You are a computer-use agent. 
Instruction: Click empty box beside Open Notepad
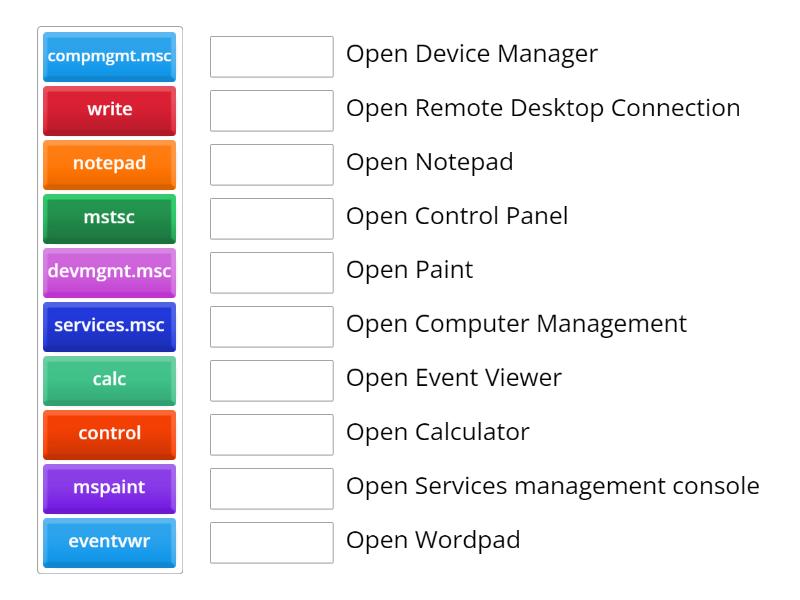272,165
